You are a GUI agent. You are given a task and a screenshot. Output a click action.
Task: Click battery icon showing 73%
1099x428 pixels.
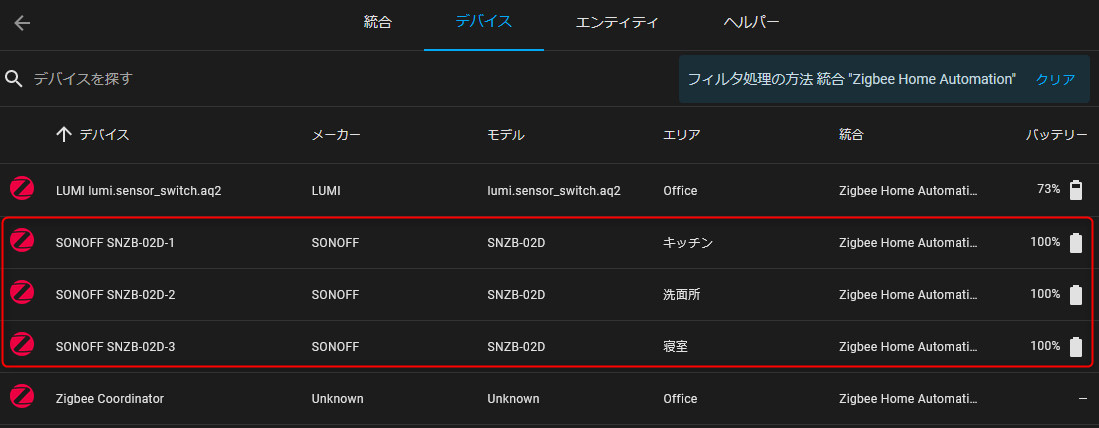[1076, 190]
